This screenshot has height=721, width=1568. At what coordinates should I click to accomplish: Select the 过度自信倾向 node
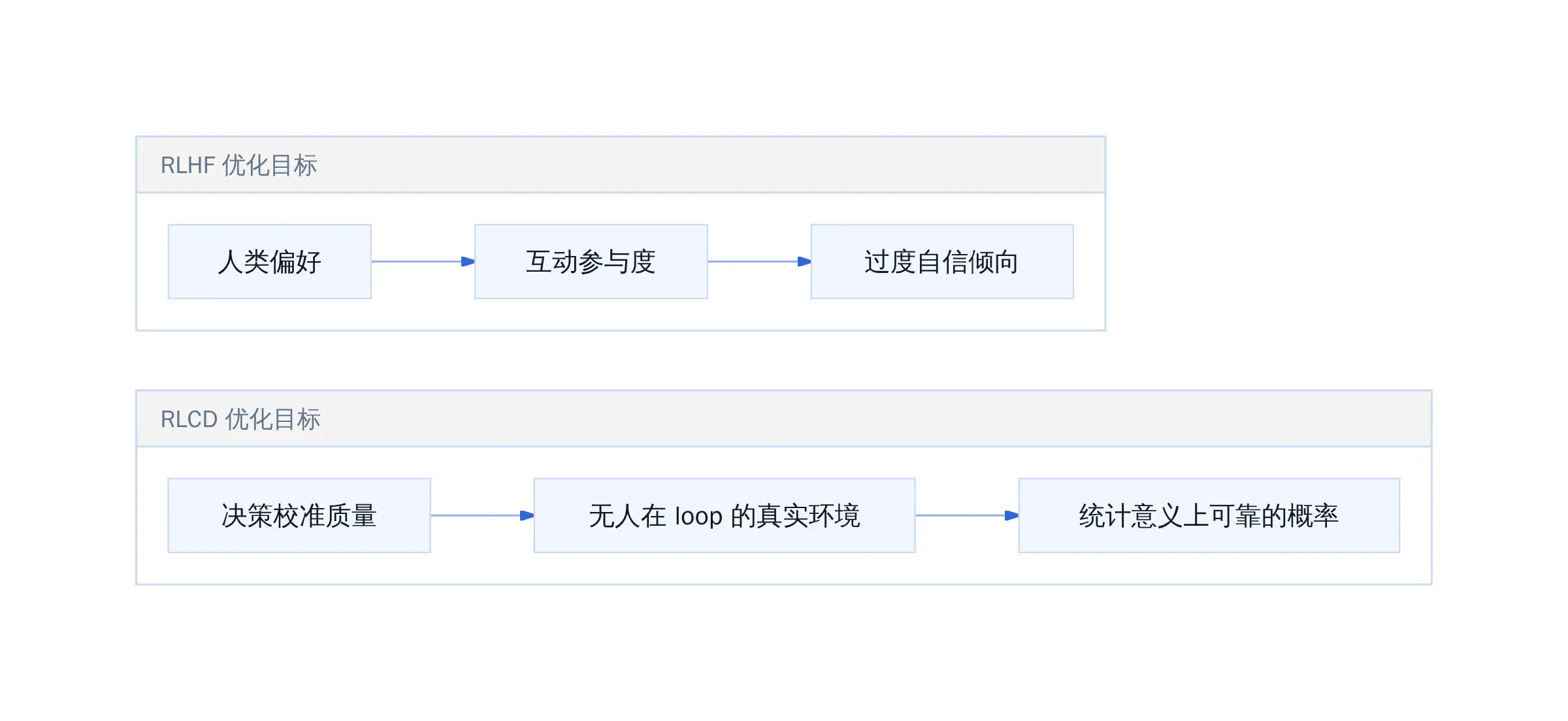click(942, 262)
